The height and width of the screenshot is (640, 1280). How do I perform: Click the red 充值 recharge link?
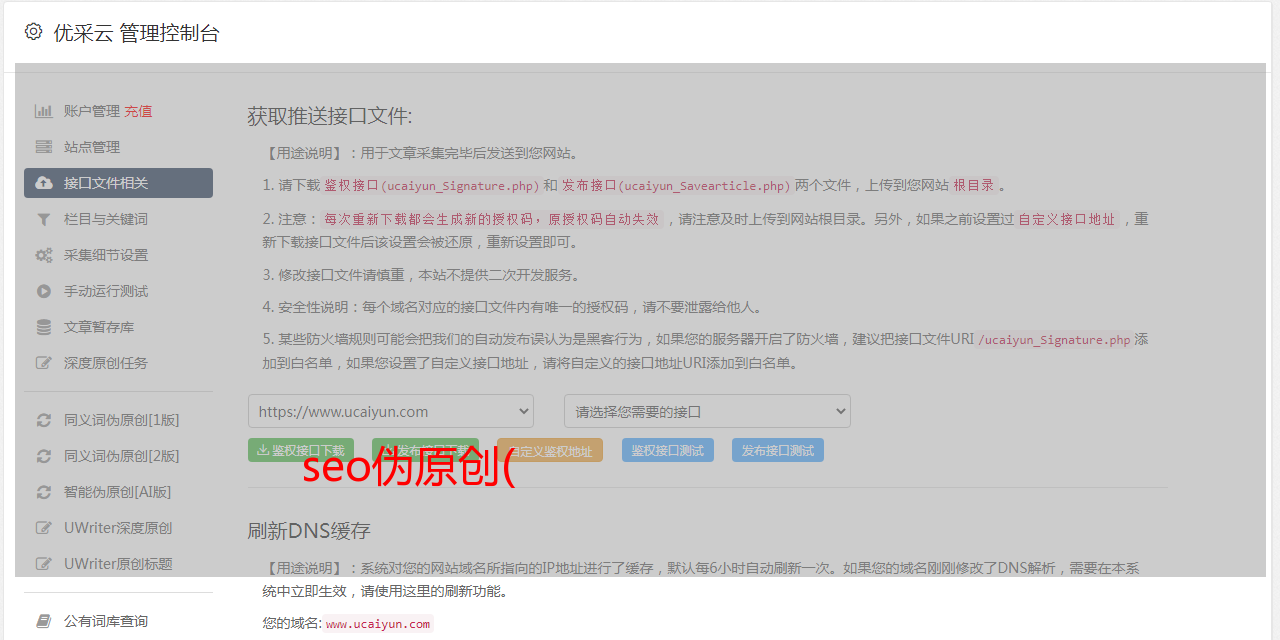pos(138,111)
